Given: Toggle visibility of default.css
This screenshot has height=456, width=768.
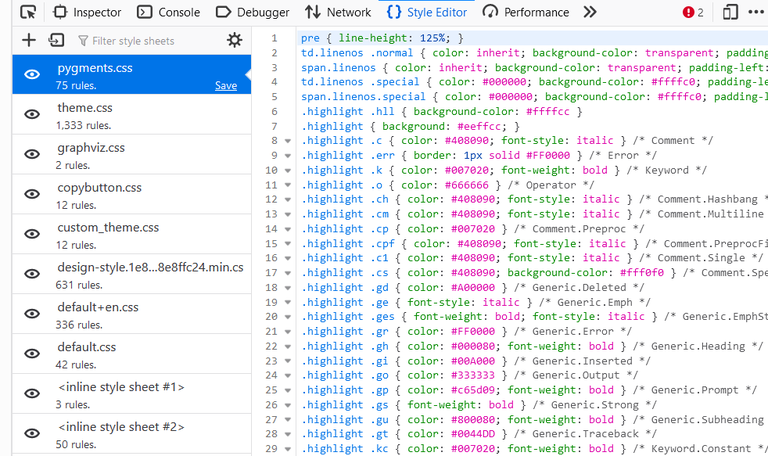Looking at the screenshot, I should coord(32,354).
